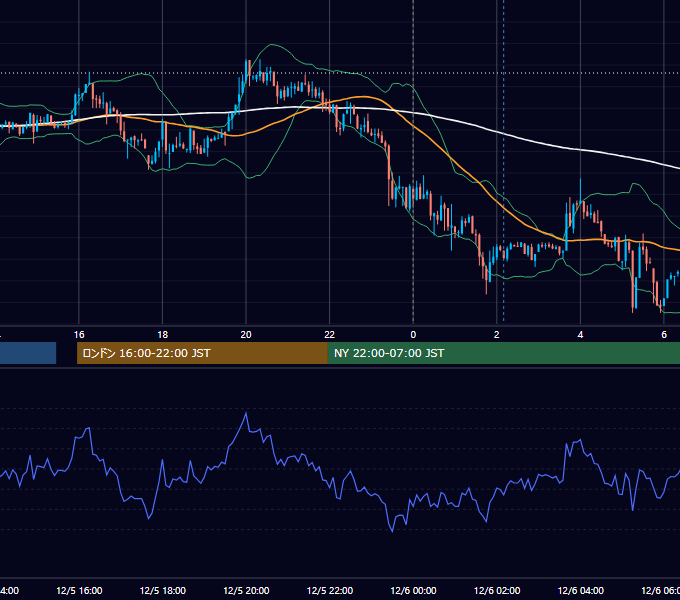This screenshot has width=680, height=600.
Task: Click the 4 hour label on price chart axis
Action: 580,335
